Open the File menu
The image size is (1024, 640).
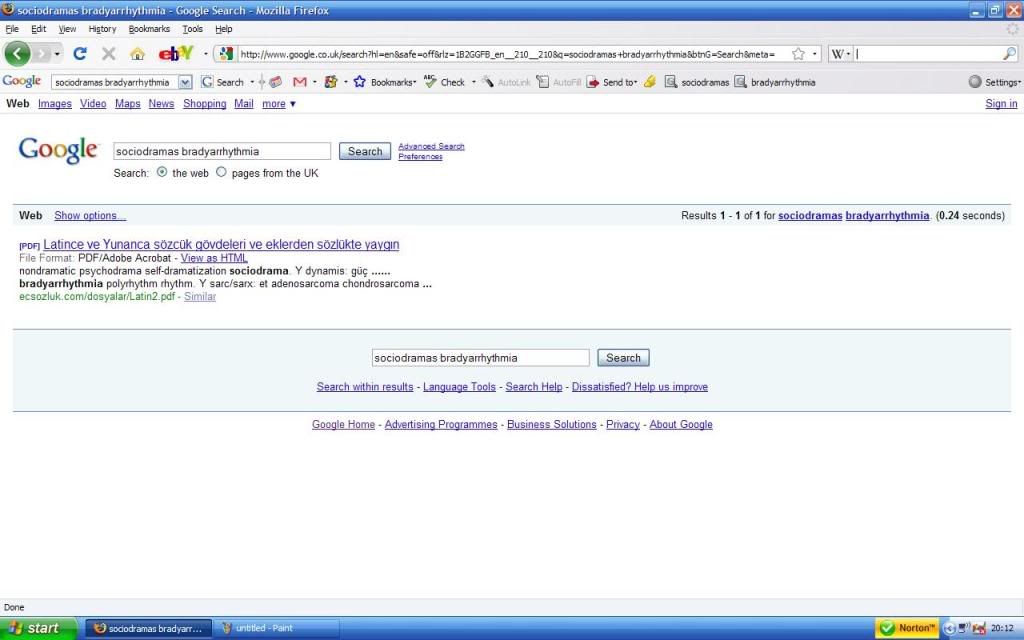click(x=12, y=29)
